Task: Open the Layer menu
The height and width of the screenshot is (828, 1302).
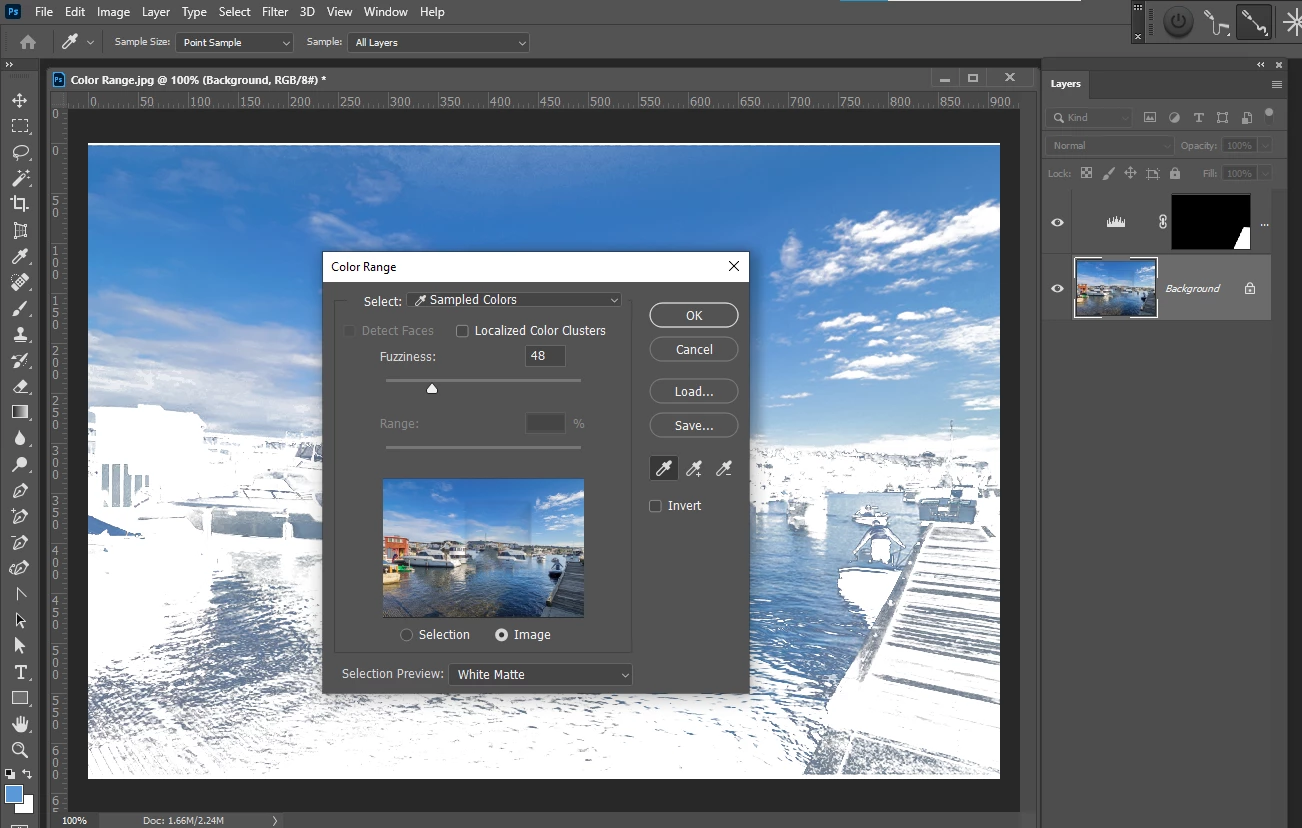Action: 155,12
